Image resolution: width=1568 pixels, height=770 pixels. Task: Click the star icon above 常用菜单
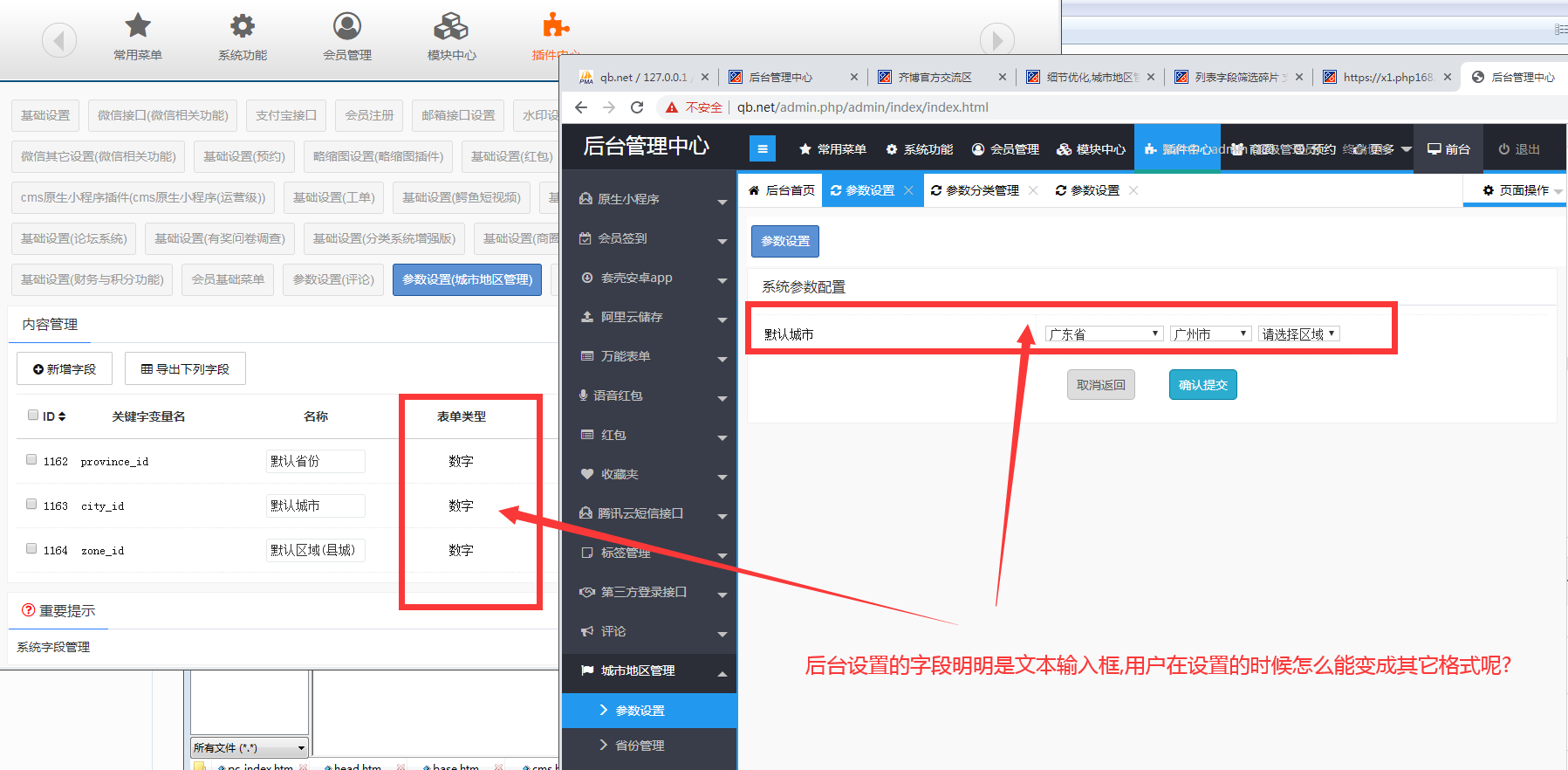138,26
